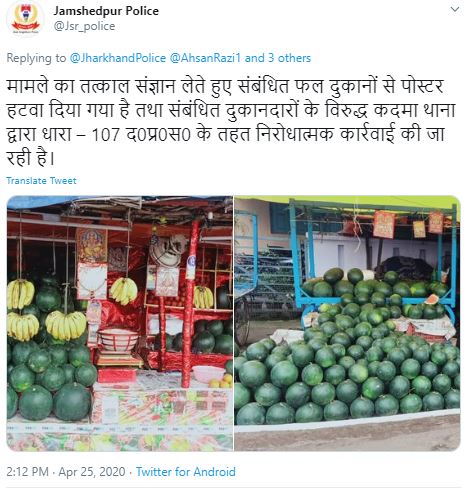Click the weighing scale in left photo
This screenshot has height=496, width=467.
(119, 348)
